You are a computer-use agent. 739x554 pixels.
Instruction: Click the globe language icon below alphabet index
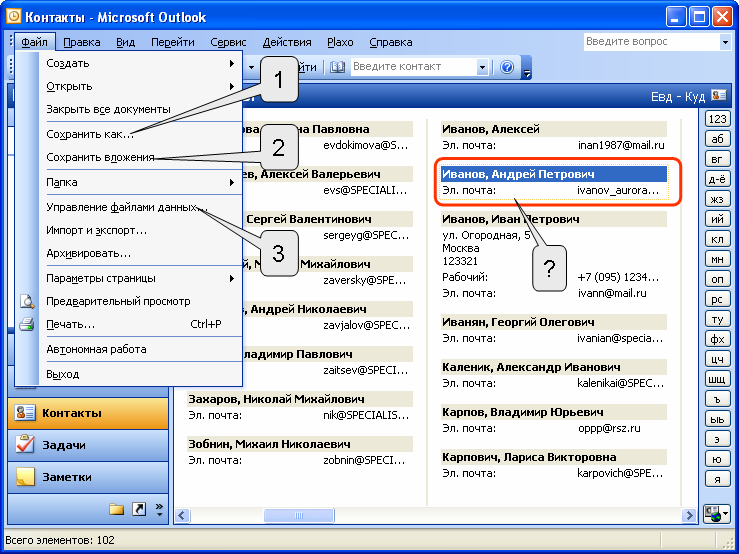(x=716, y=513)
